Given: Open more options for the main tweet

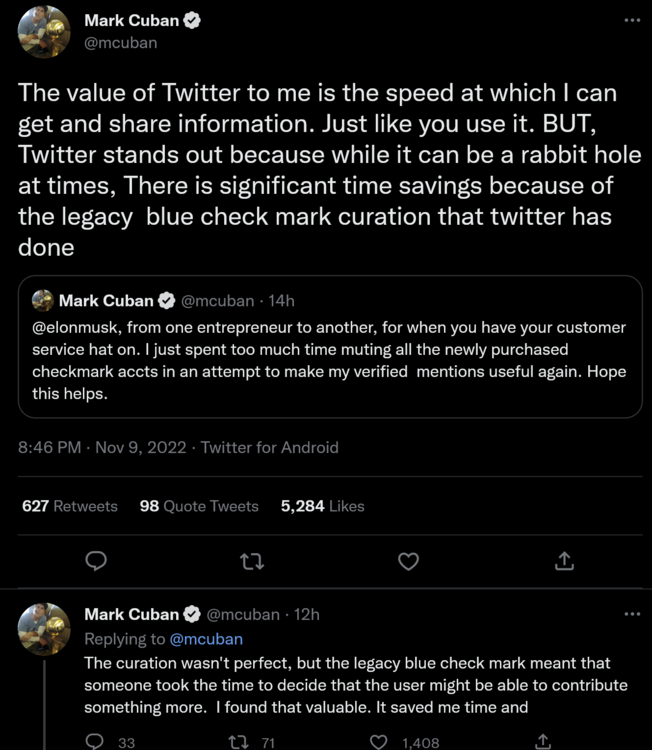Looking at the screenshot, I should (x=630, y=20).
